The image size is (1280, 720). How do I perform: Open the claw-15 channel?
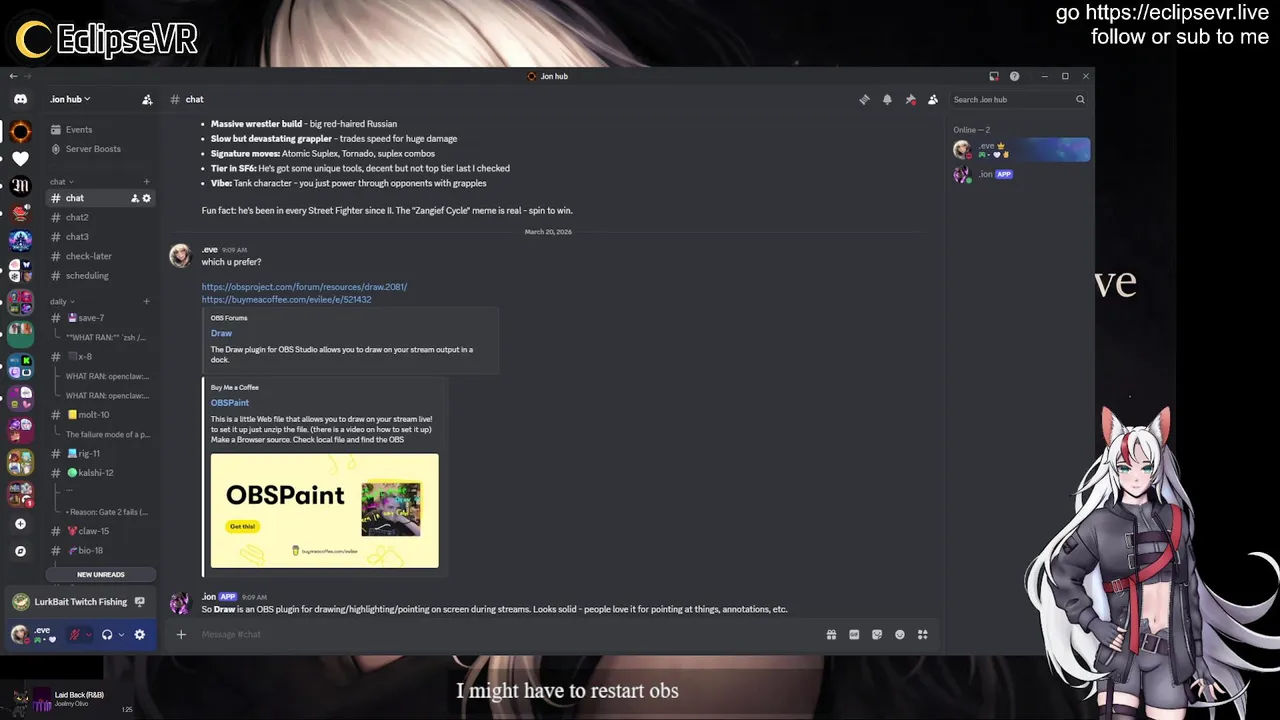coord(94,531)
